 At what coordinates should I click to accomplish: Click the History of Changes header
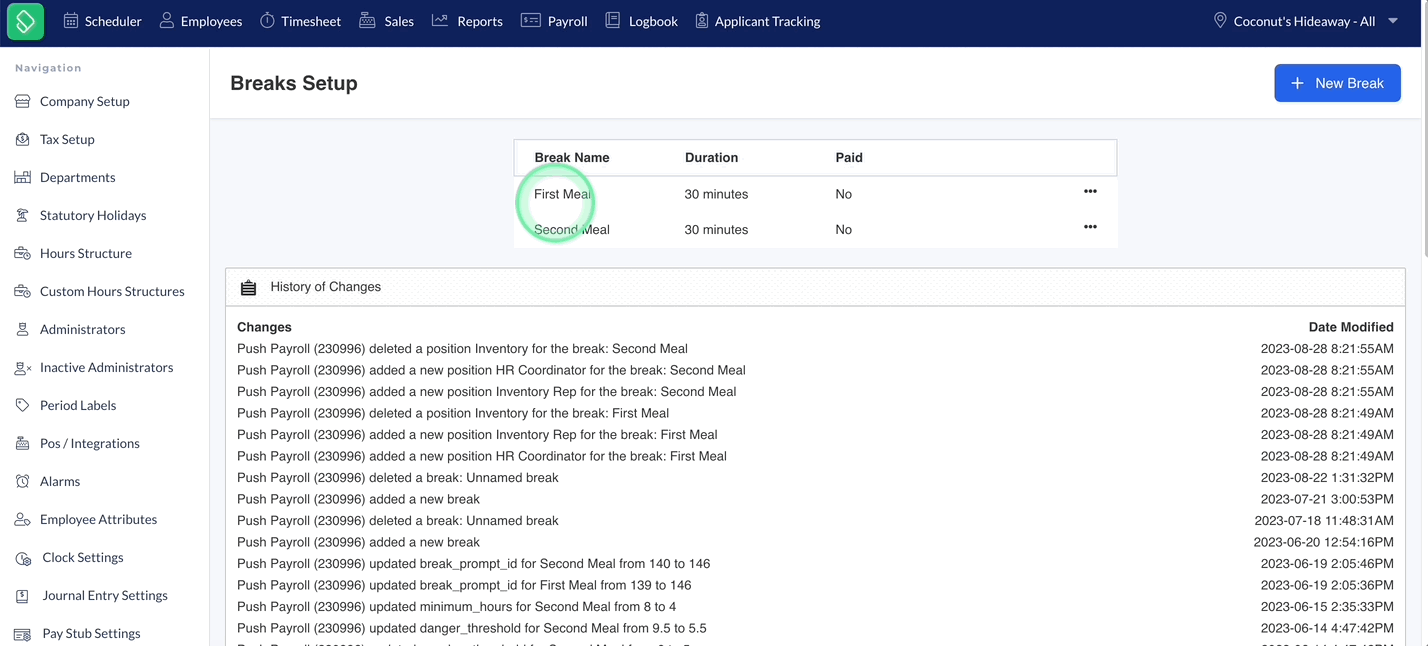815,287
